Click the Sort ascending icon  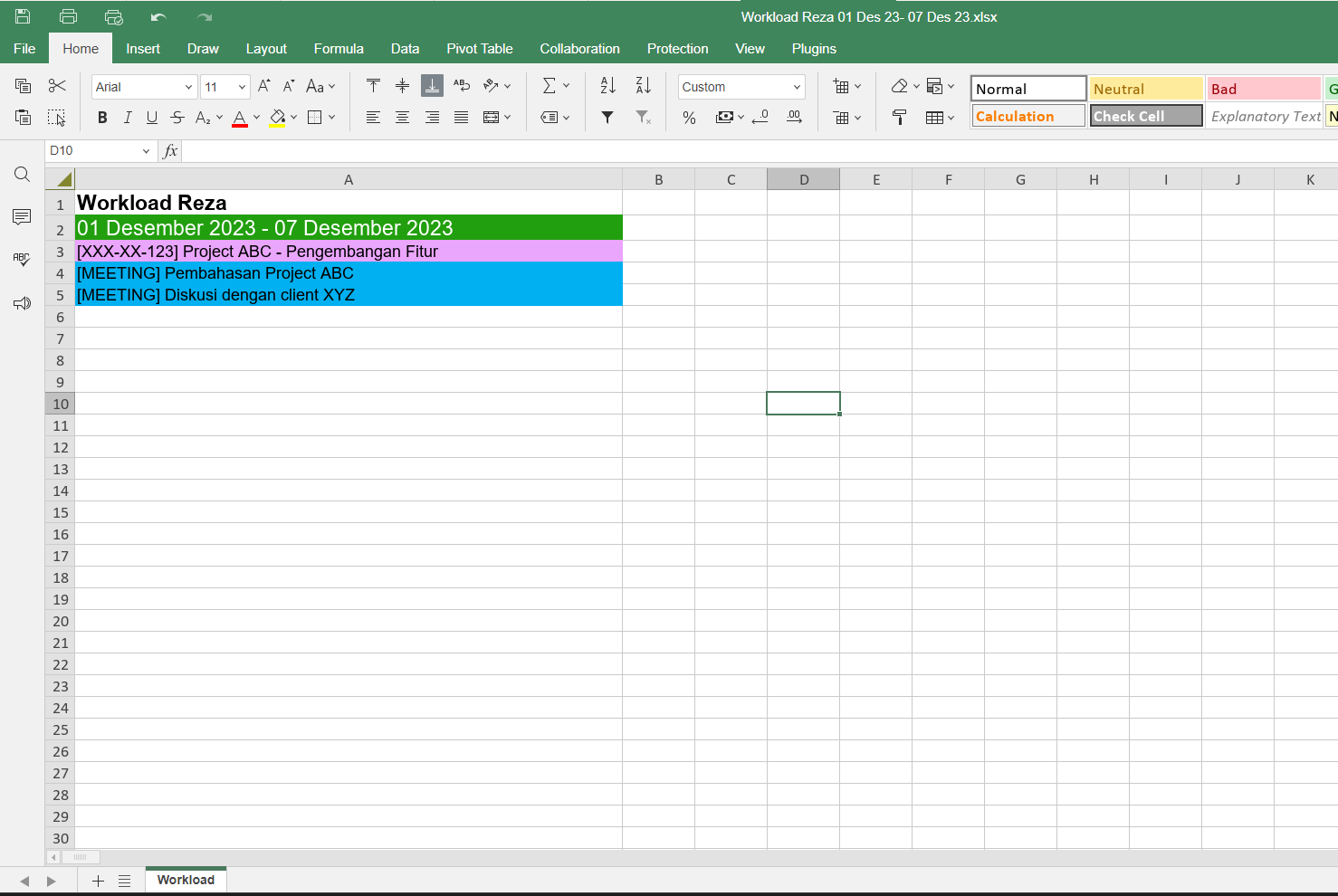click(x=607, y=86)
